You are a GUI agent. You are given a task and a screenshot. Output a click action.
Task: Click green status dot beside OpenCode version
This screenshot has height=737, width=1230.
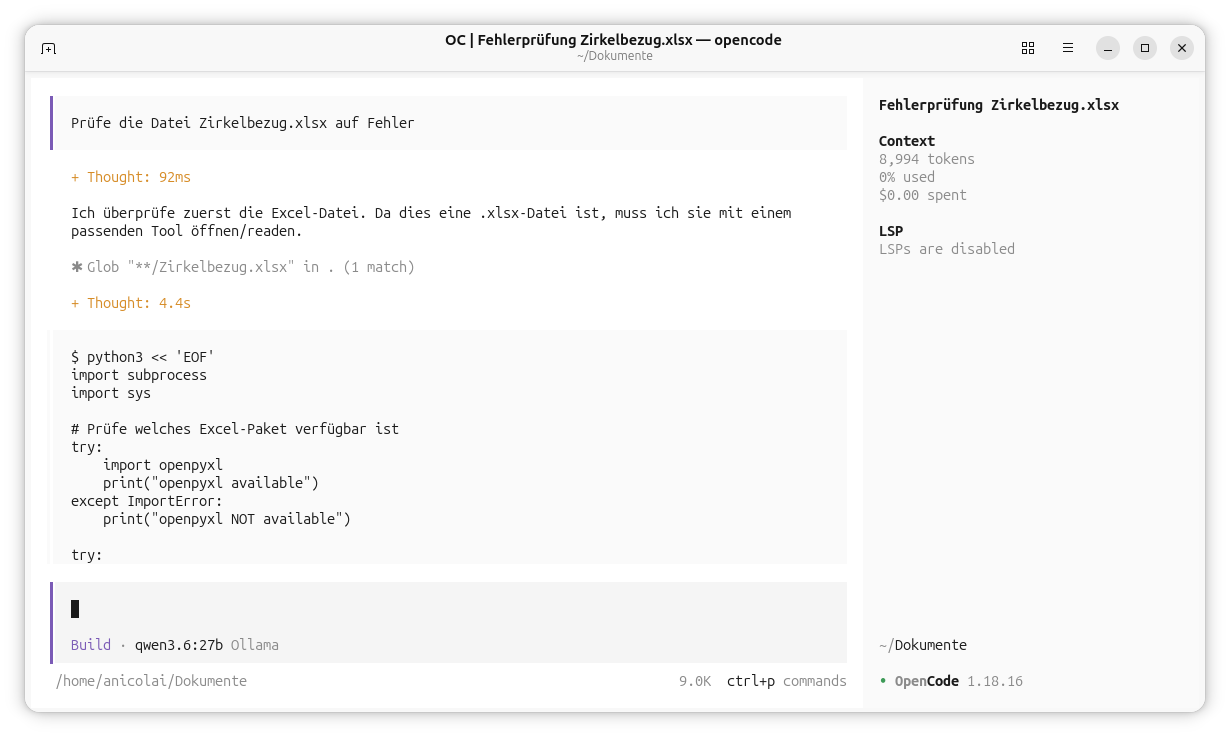coord(883,681)
